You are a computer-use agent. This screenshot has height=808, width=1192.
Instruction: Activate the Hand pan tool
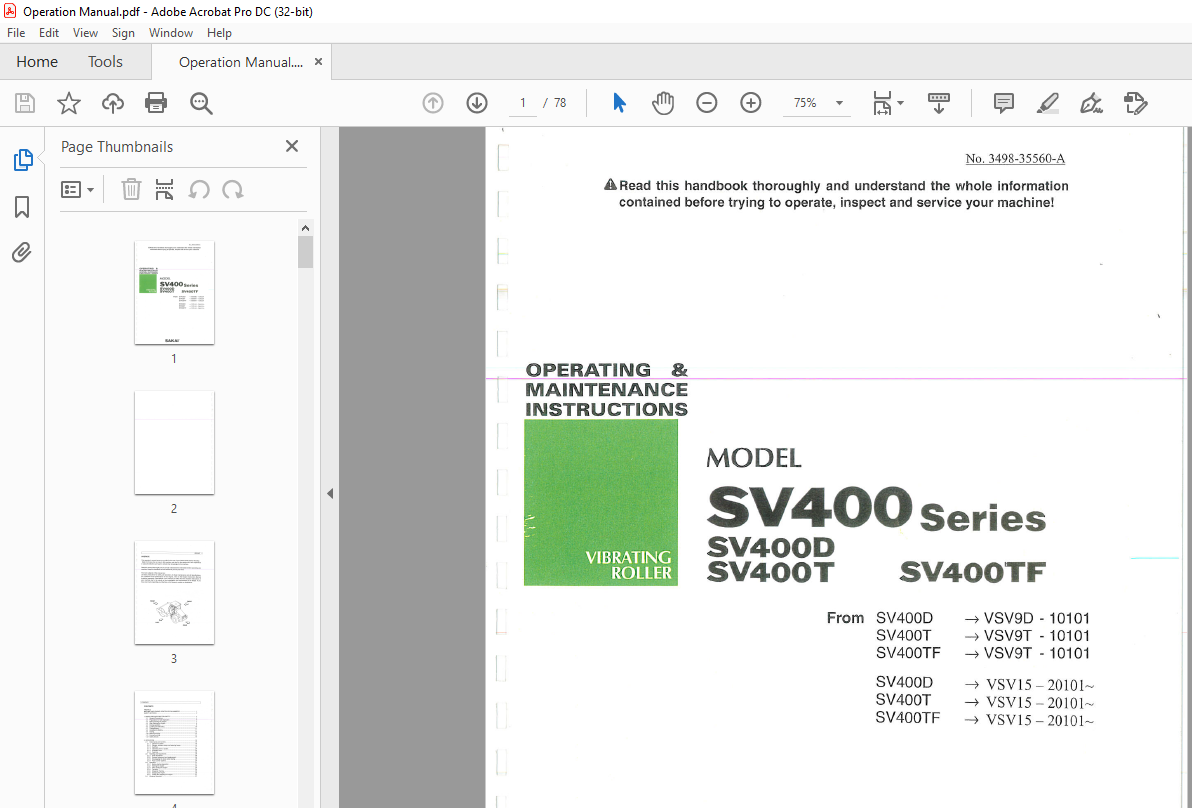pyautogui.click(x=663, y=103)
